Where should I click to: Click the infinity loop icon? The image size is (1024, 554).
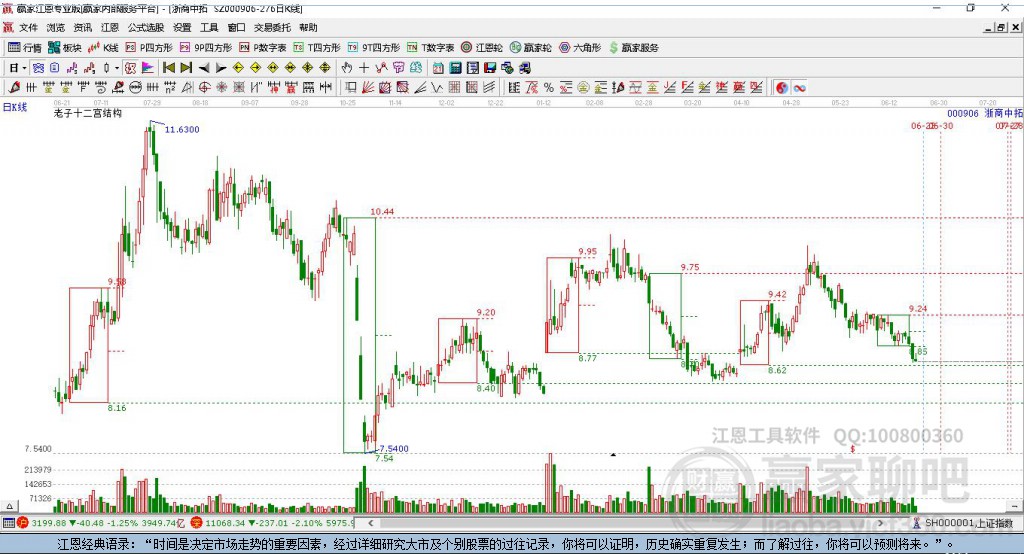800,88
